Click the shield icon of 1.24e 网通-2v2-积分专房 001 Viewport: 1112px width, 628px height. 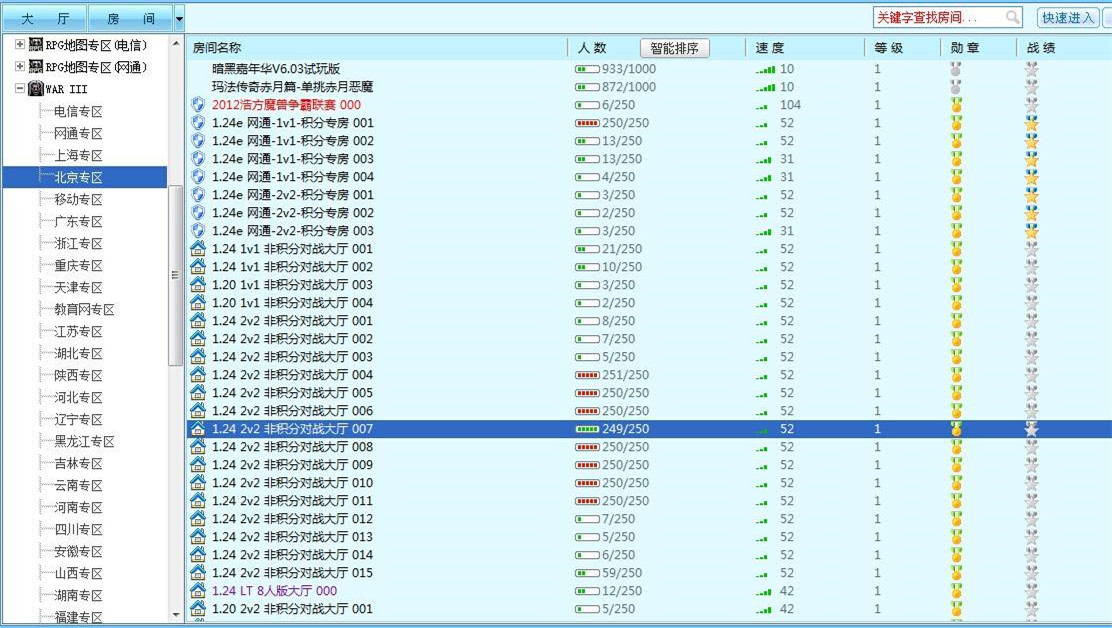(197, 195)
